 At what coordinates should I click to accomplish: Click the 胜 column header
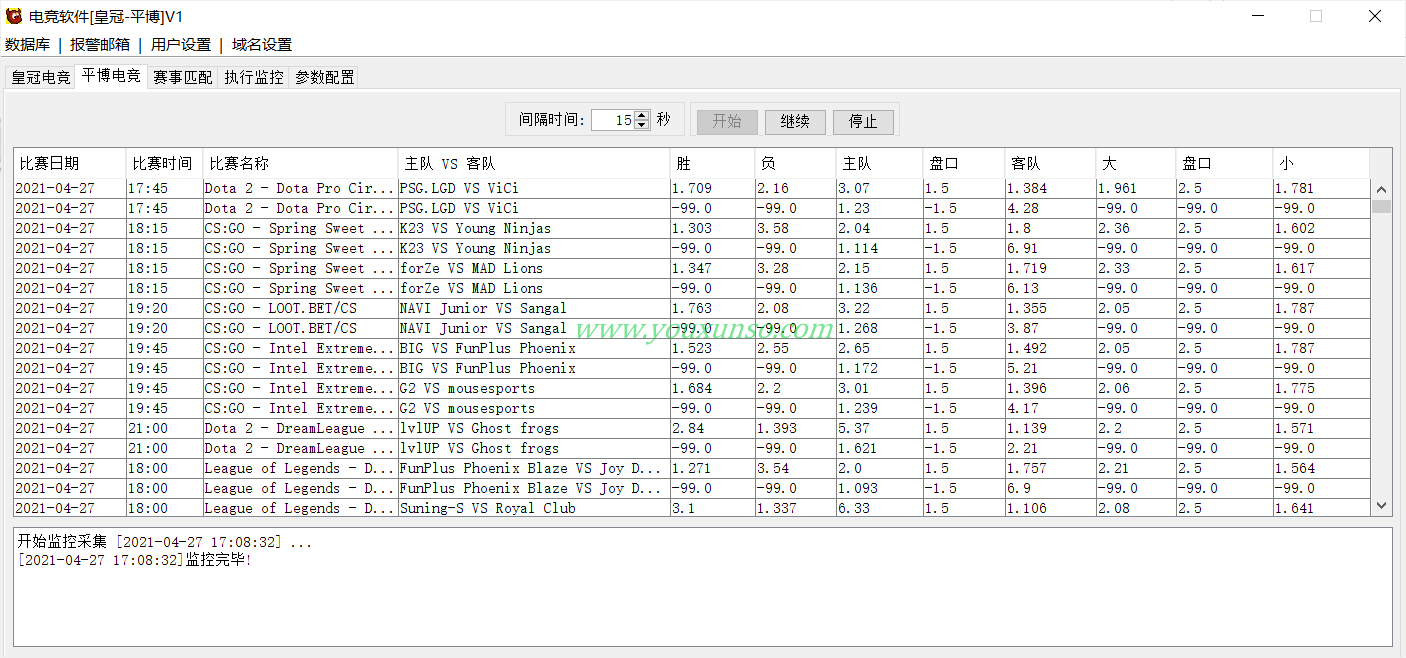712,163
